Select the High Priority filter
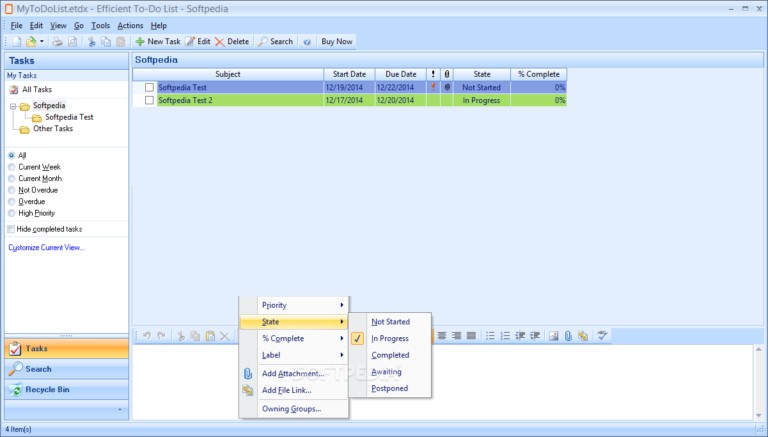Screen dimensions: 768x437 click(12, 213)
